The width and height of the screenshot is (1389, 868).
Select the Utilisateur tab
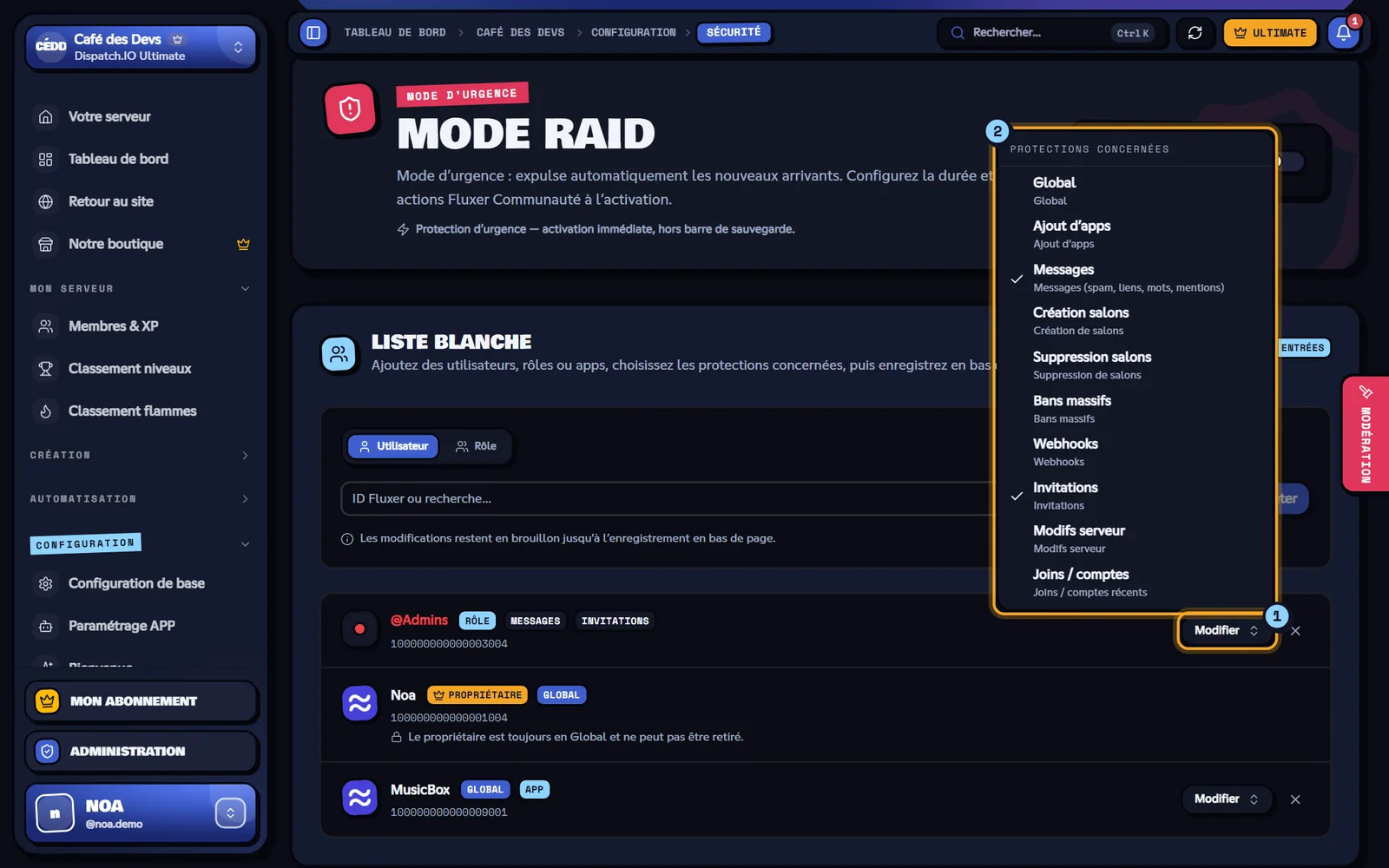(x=393, y=446)
